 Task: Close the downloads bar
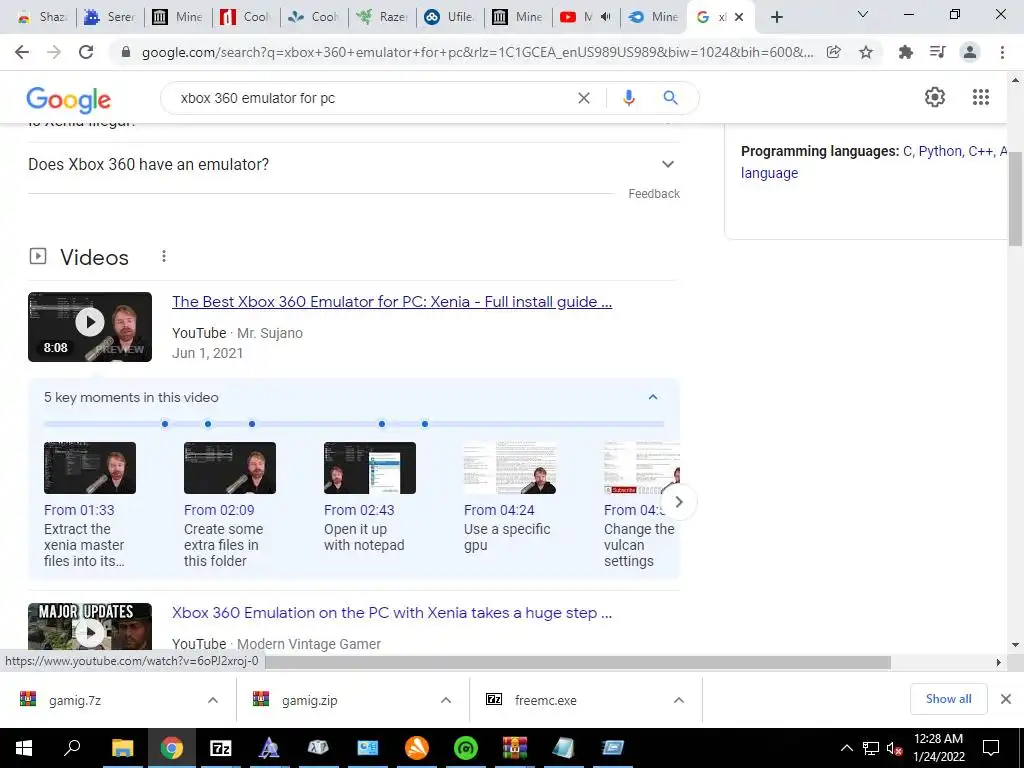1006,699
